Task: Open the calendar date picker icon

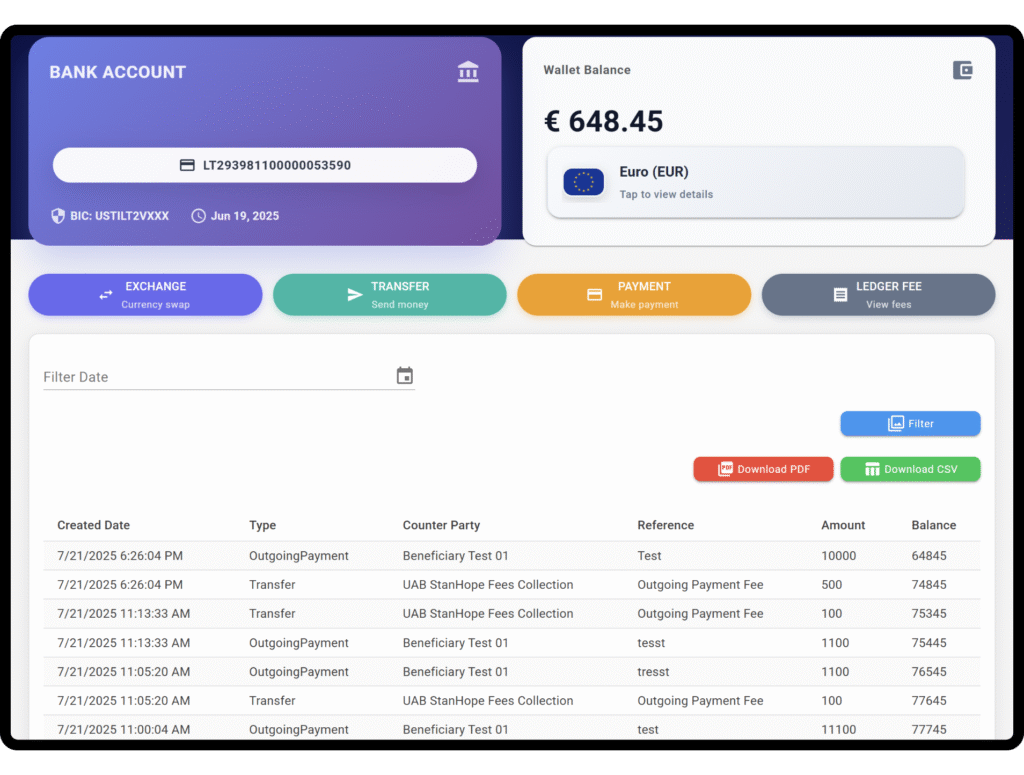Action: pos(404,376)
